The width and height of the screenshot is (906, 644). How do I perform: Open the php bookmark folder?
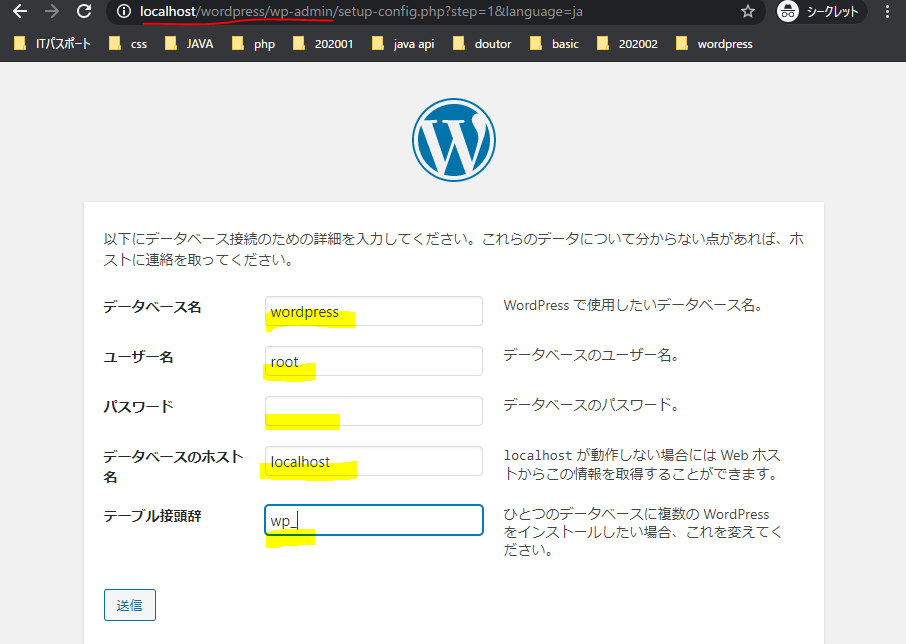coord(253,44)
